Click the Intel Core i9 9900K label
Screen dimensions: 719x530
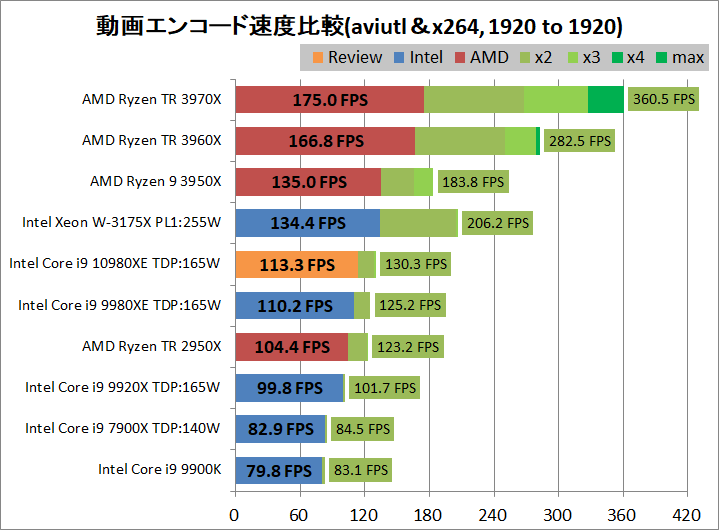[160, 469]
